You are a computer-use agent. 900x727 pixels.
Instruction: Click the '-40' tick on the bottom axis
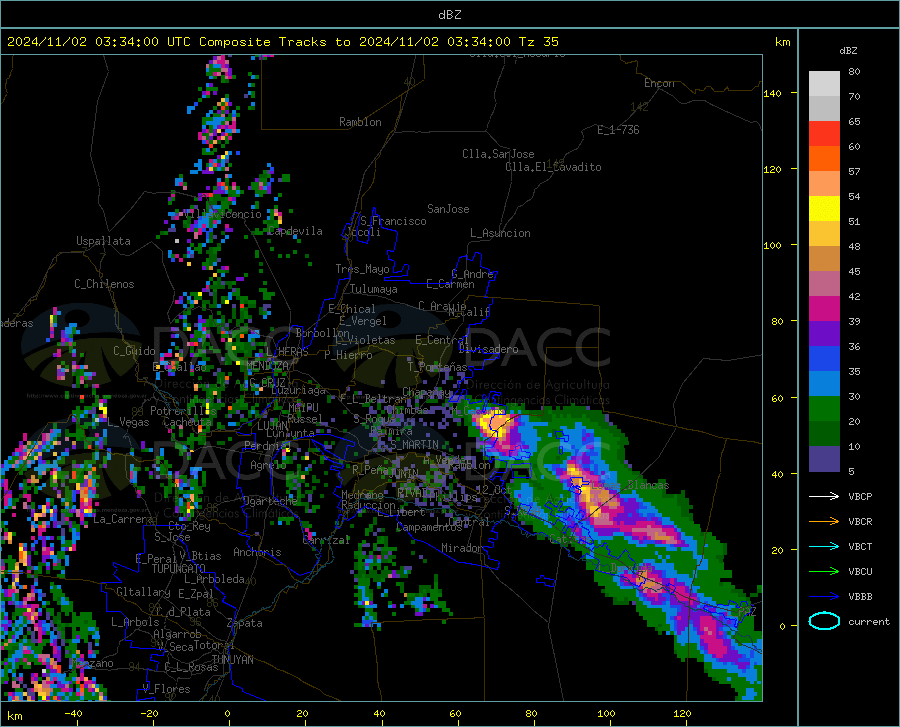73,713
